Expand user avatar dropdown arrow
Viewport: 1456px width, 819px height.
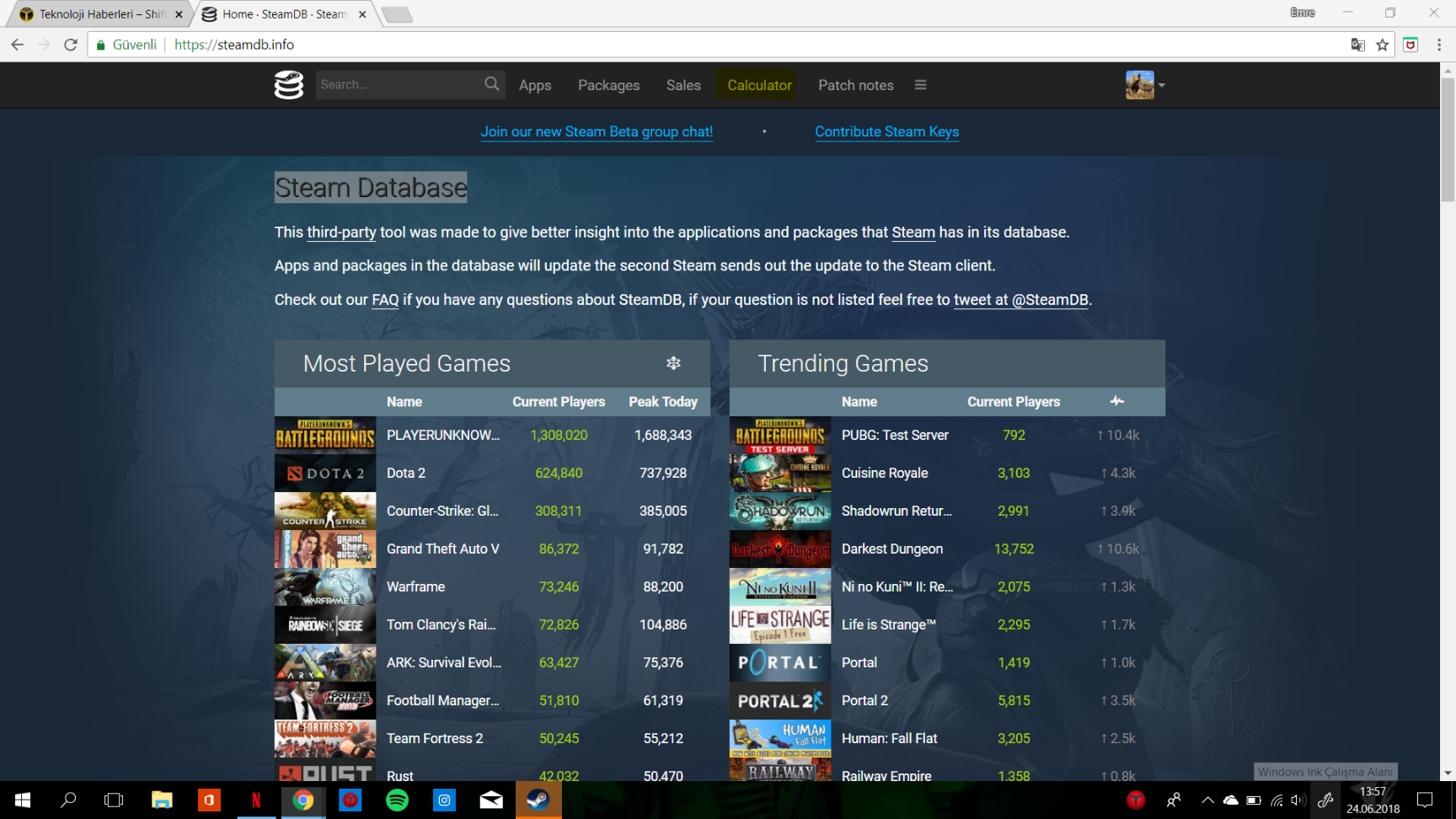[x=1161, y=85]
